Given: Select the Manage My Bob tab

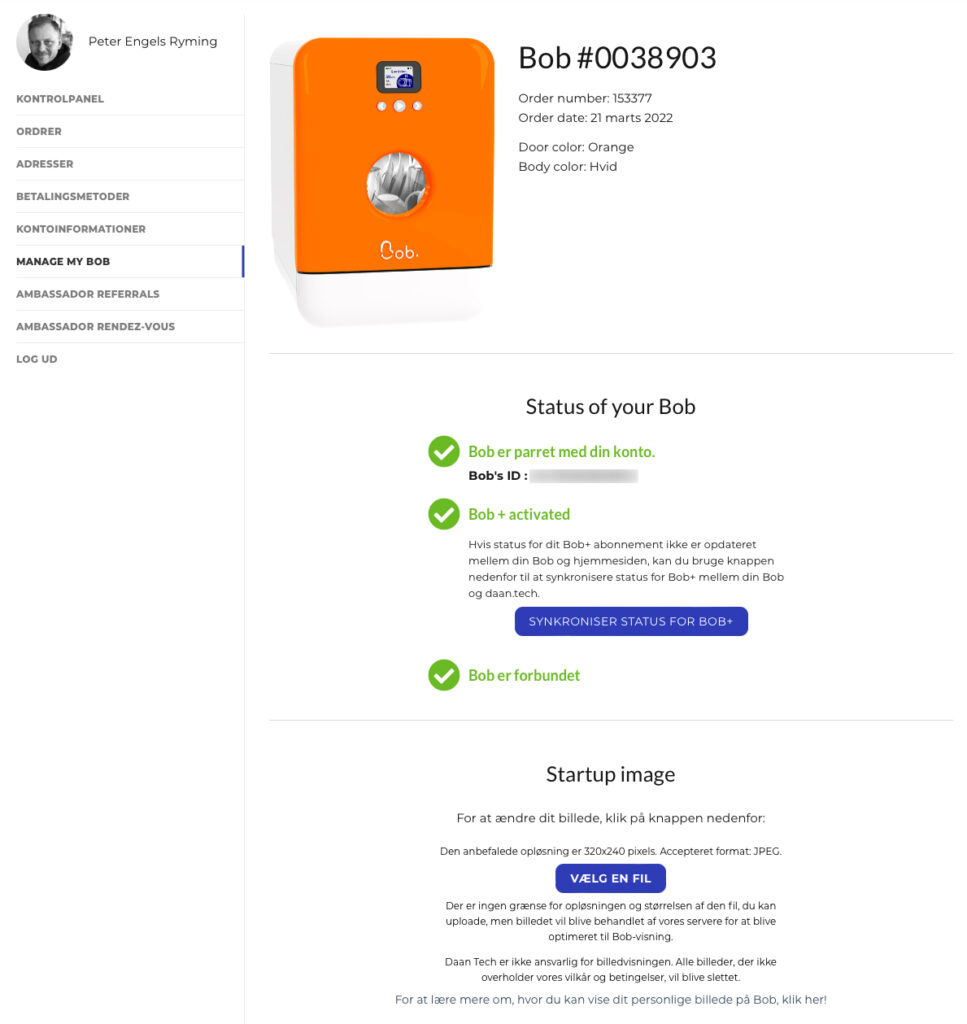Looking at the screenshot, I should coord(63,261).
